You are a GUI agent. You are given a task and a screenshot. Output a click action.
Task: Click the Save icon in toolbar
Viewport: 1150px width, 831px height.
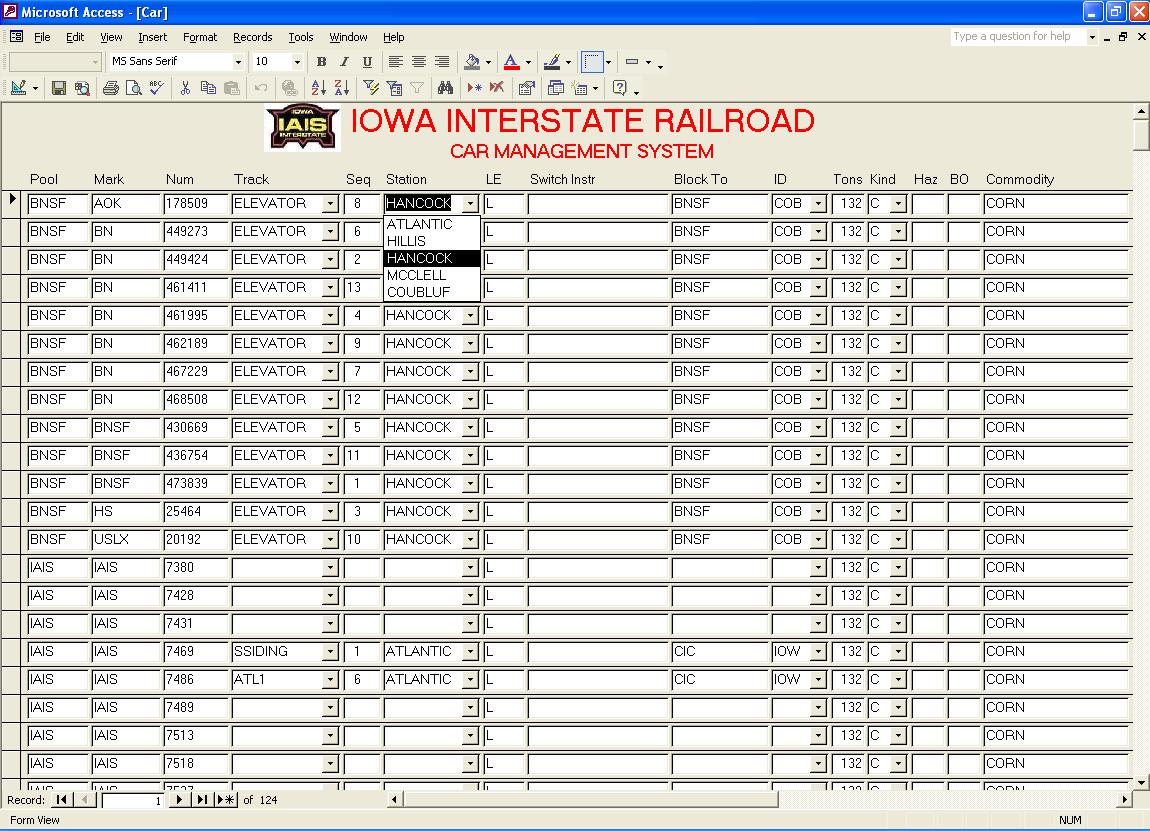[x=59, y=88]
